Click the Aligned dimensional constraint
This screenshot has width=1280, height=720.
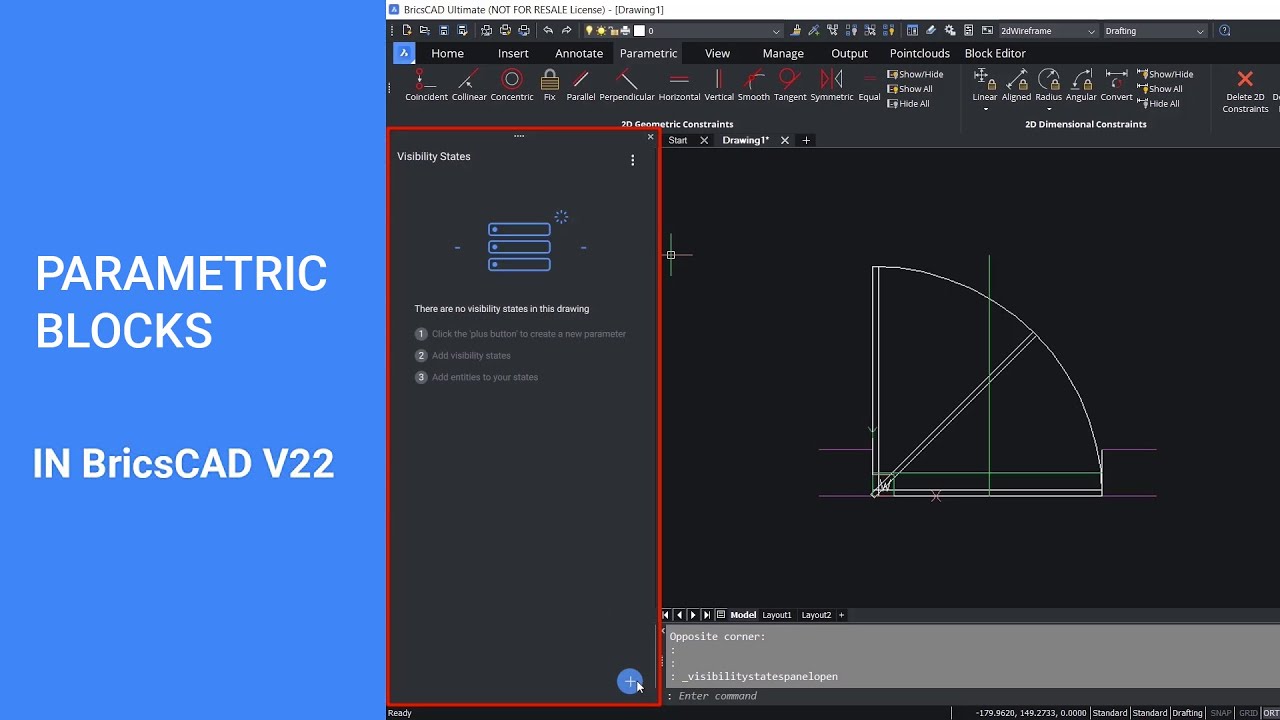tap(1017, 85)
